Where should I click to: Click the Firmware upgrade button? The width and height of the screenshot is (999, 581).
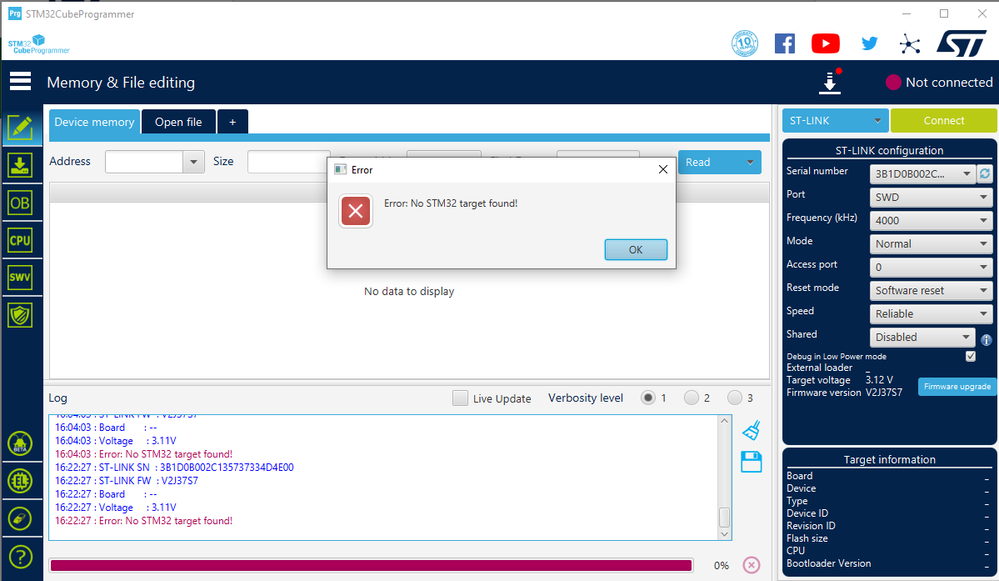pos(957,386)
